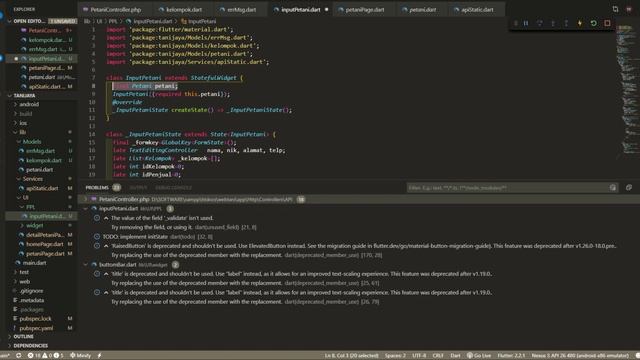Open detailPetaniPa... file in explorer
This screenshot has width=640, height=360.
pos(45,235)
